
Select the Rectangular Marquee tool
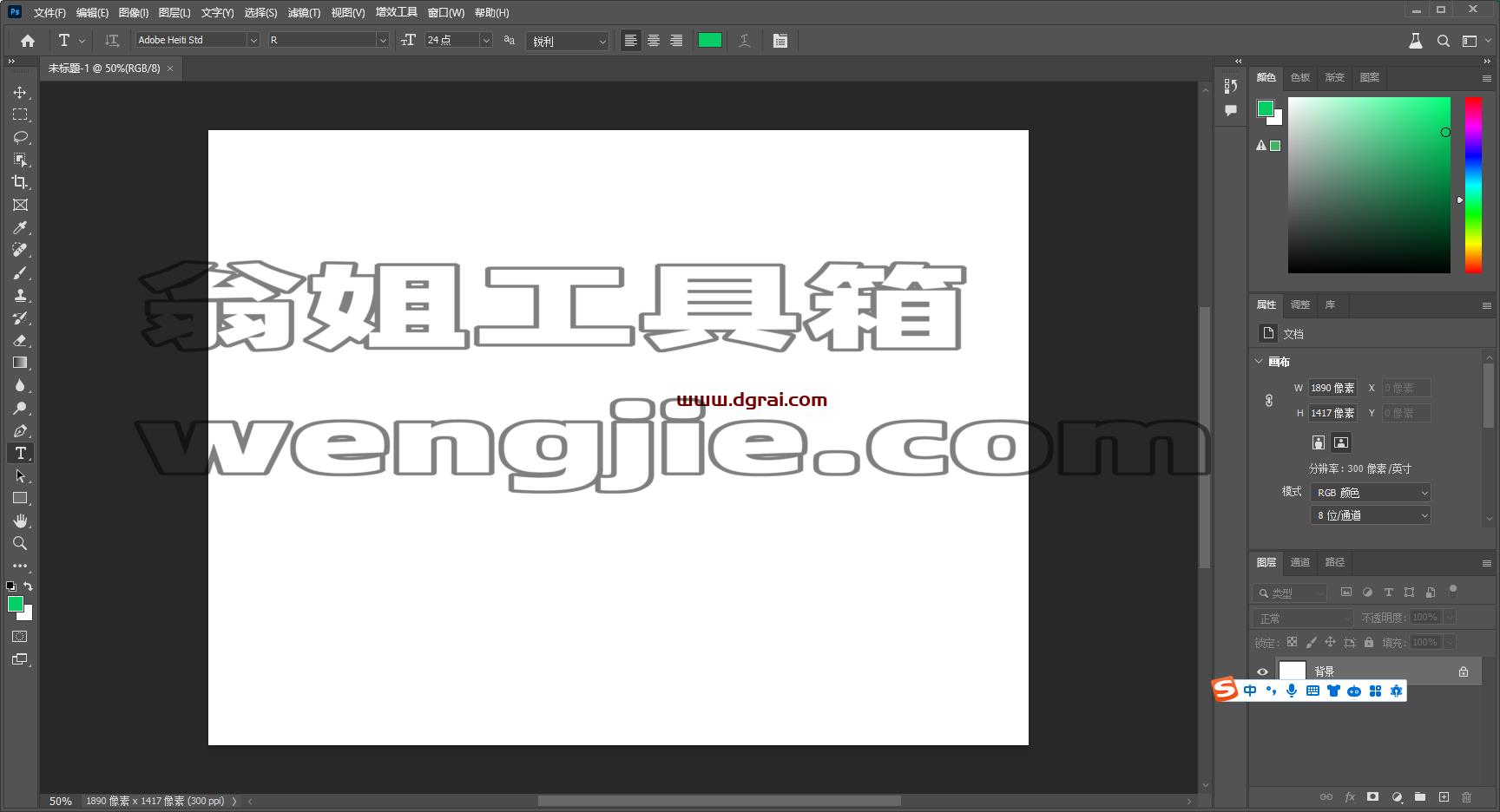pyautogui.click(x=20, y=115)
